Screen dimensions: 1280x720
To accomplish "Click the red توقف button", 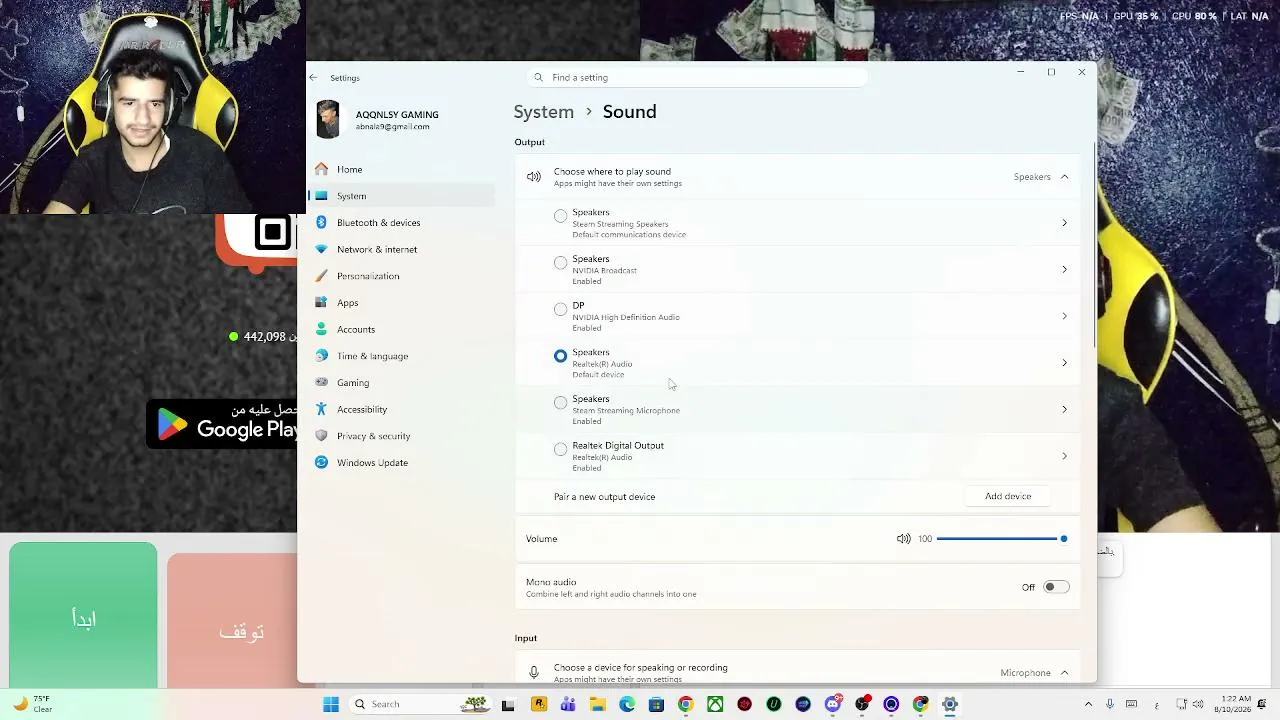I will (x=233, y=622).
